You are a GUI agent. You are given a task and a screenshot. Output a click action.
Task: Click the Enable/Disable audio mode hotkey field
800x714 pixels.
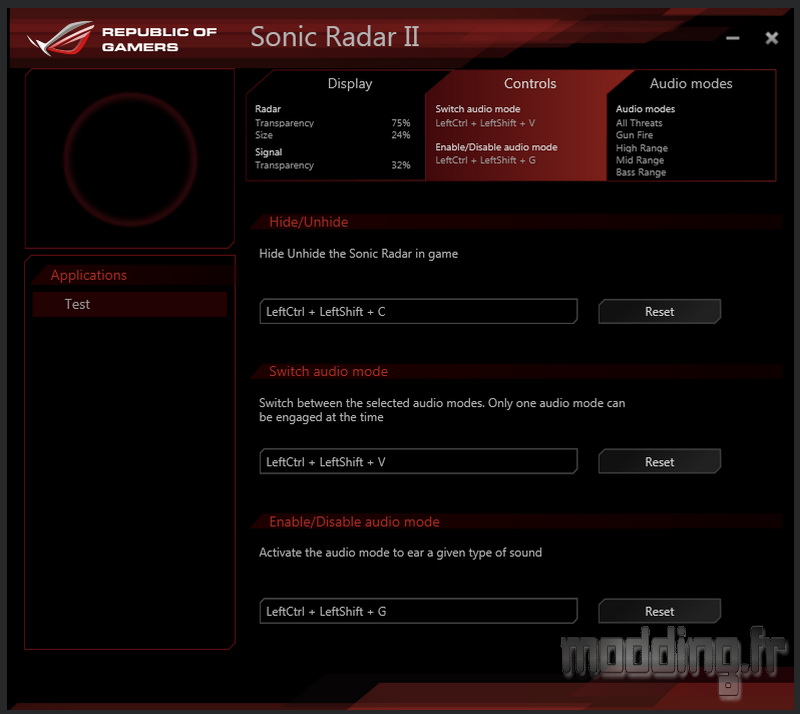[x=418, y=611]
